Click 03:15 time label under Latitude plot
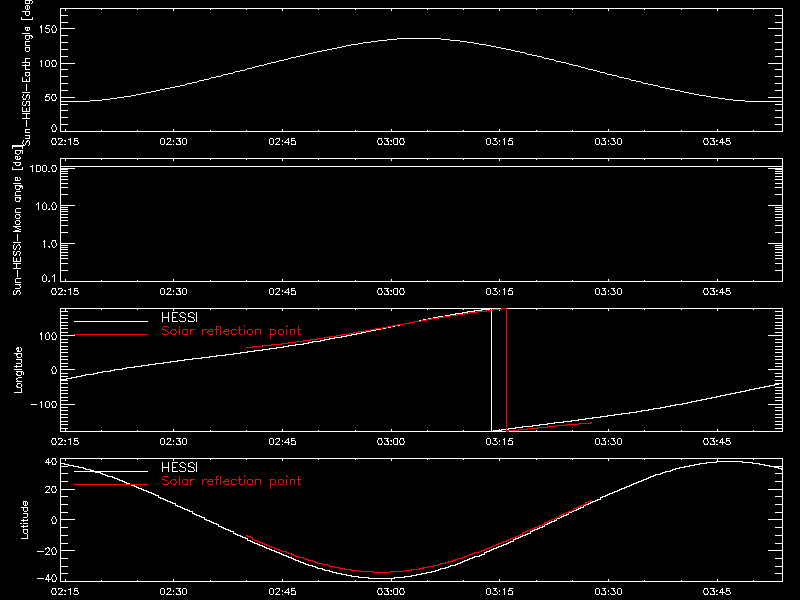The width and height of the screenshot is (800, 600). 499,591
